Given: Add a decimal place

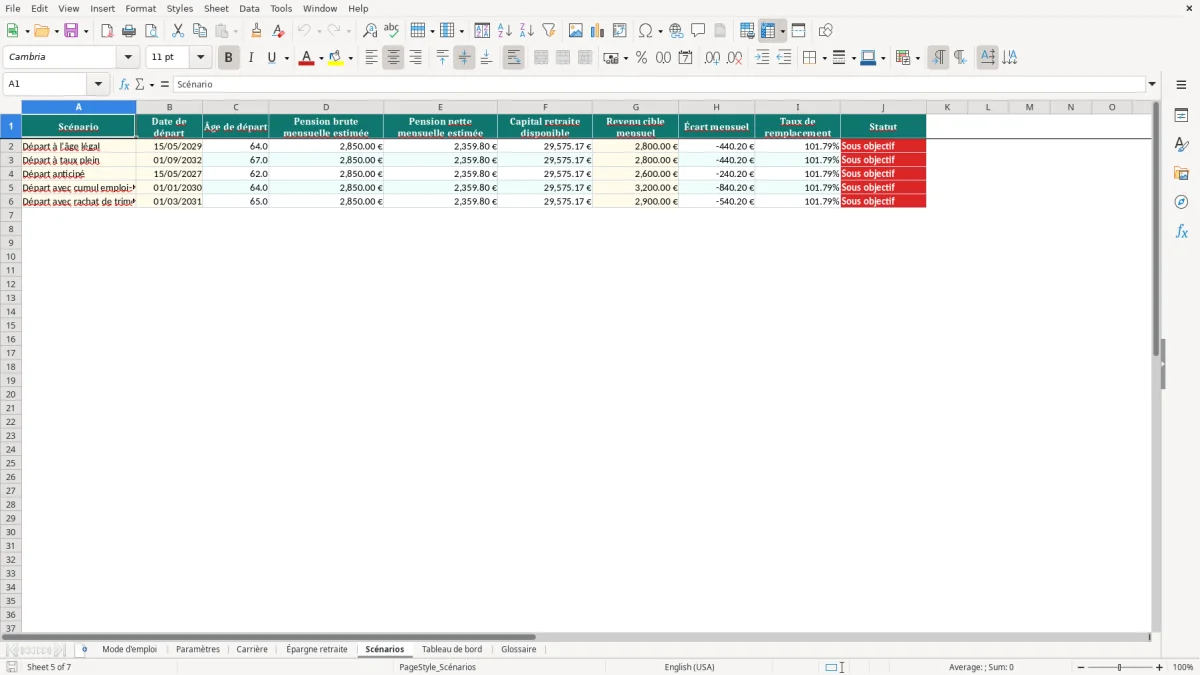Looking at the screenshot, I should (713, 58).
